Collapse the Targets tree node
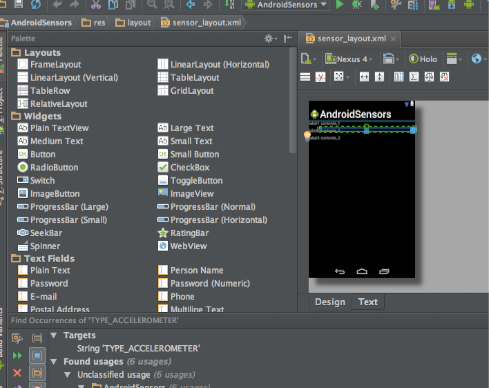The width and height of the screenshot is (489, 388). (x=54, y=335)
